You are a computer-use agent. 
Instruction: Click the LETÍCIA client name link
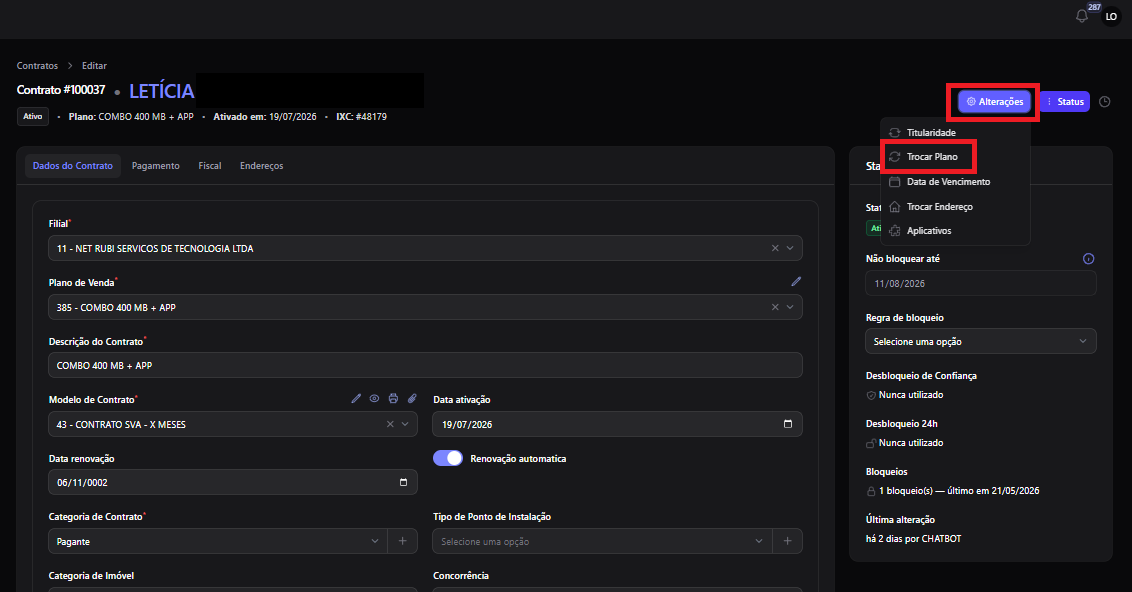162,91
